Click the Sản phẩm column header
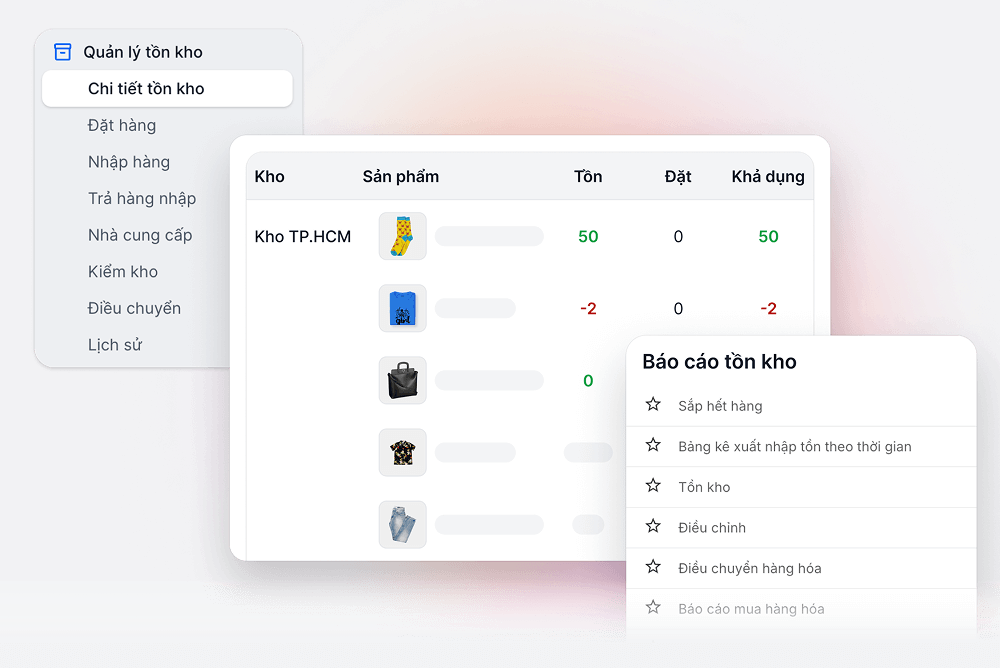Viewport: 1000px width, 668px height. tap(401, 176)
